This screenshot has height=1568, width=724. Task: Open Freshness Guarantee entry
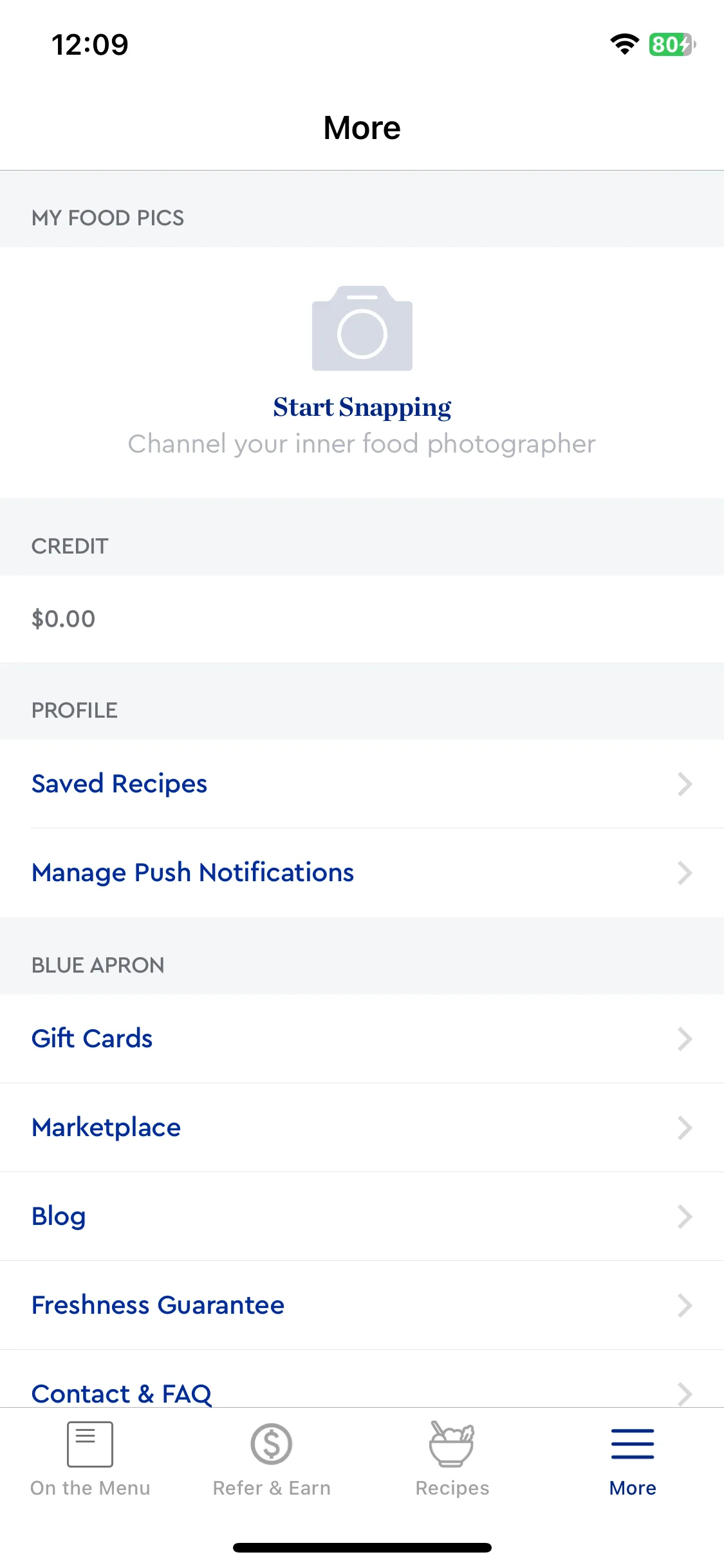[362, 1305]
